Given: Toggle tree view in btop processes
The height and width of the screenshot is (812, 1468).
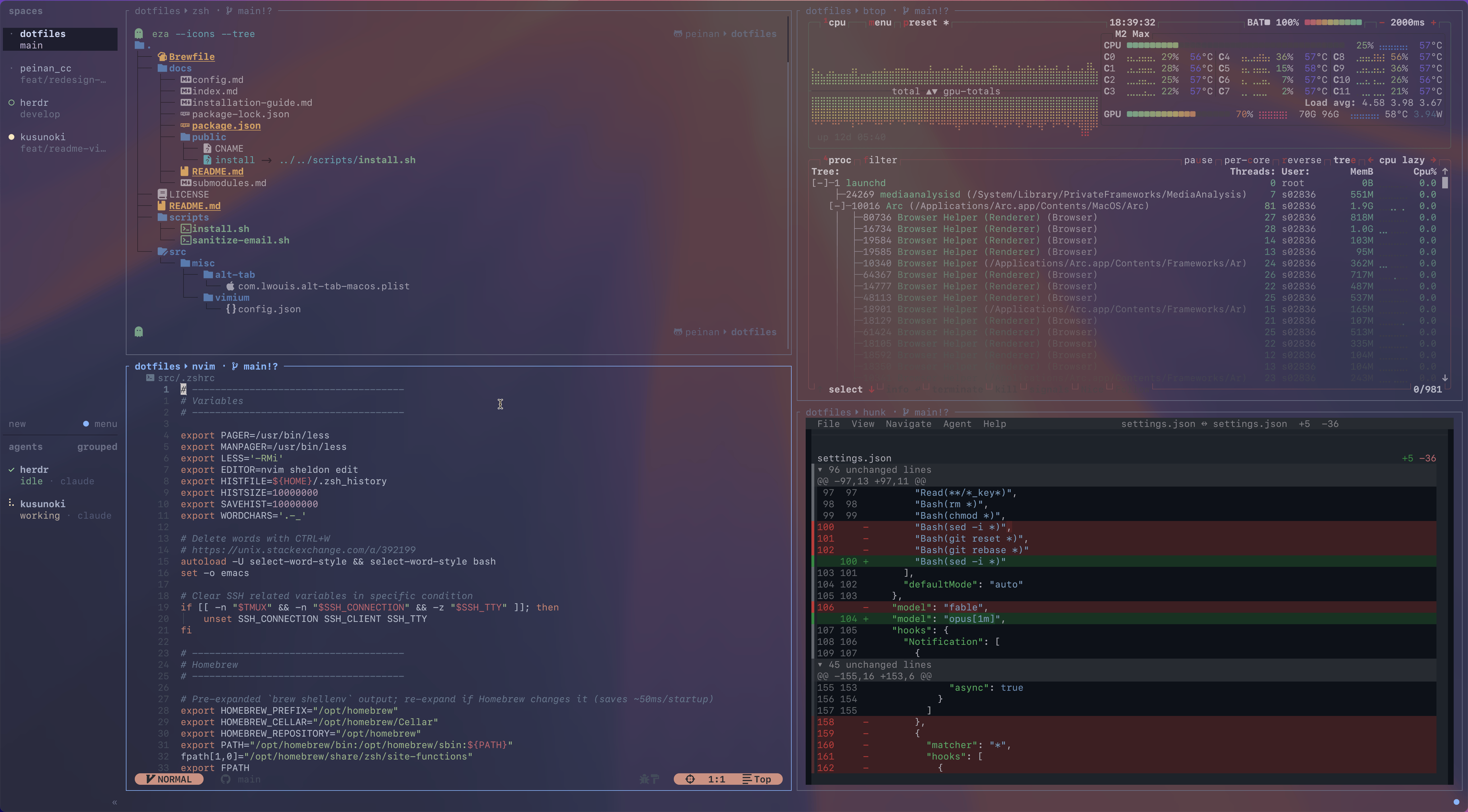Looking at the screenshot, I should [1344, 160].
